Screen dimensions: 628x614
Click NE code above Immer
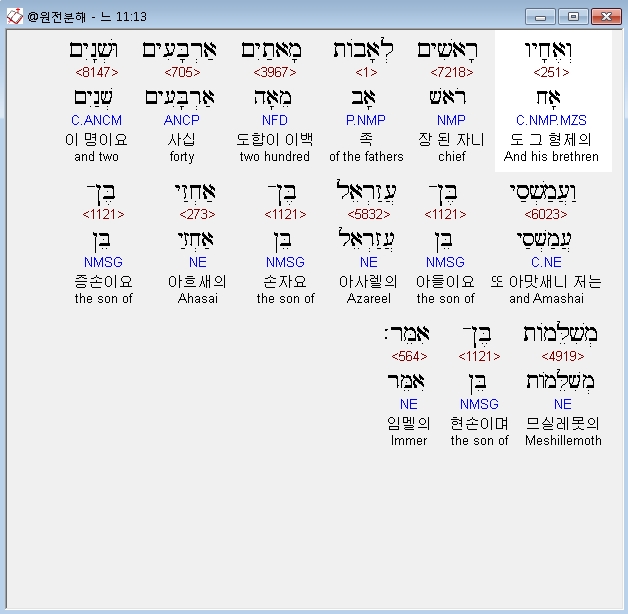click(409, 404)
